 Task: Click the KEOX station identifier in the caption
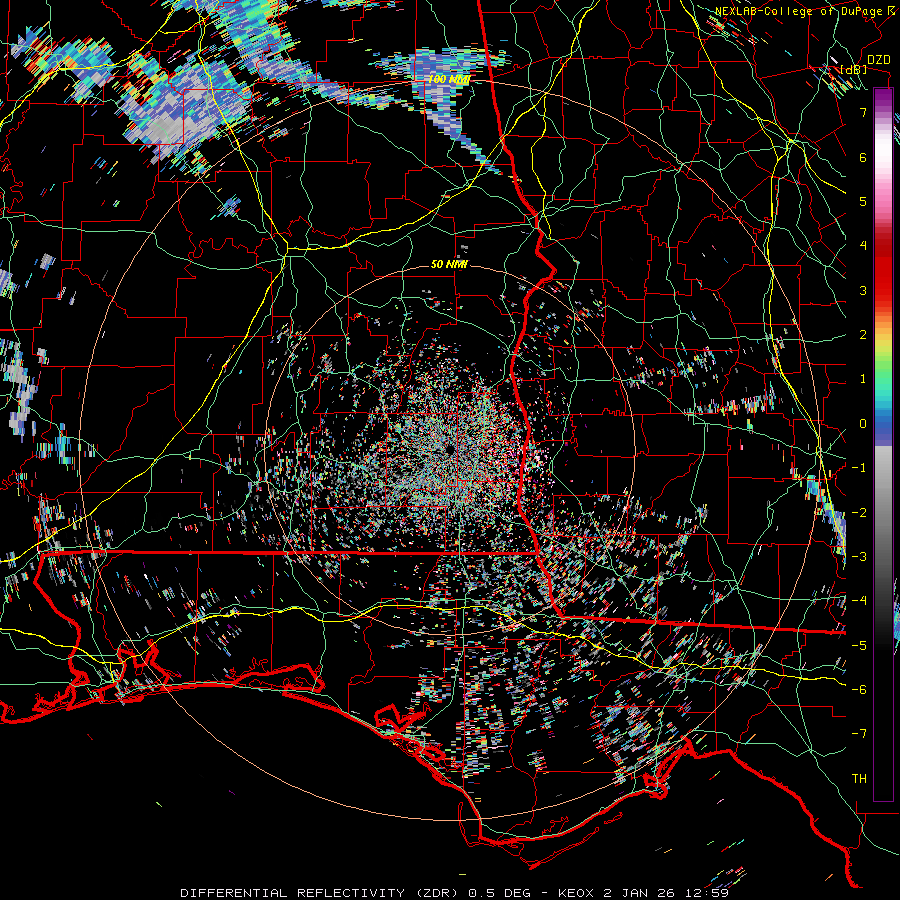coord(577,893)
